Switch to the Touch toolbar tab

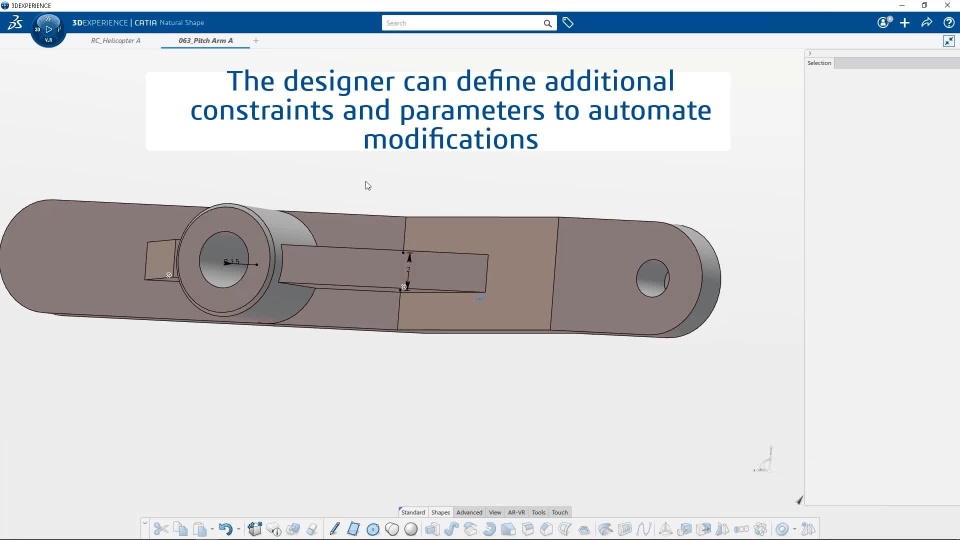coord(560,512)
